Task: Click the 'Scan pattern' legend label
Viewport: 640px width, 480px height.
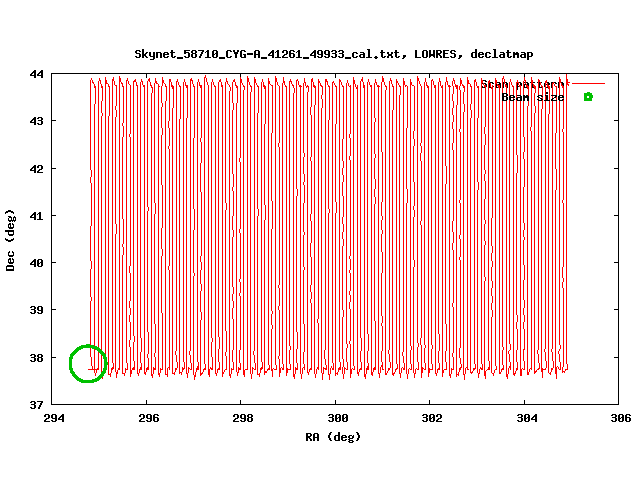Action: pos(522,84)
